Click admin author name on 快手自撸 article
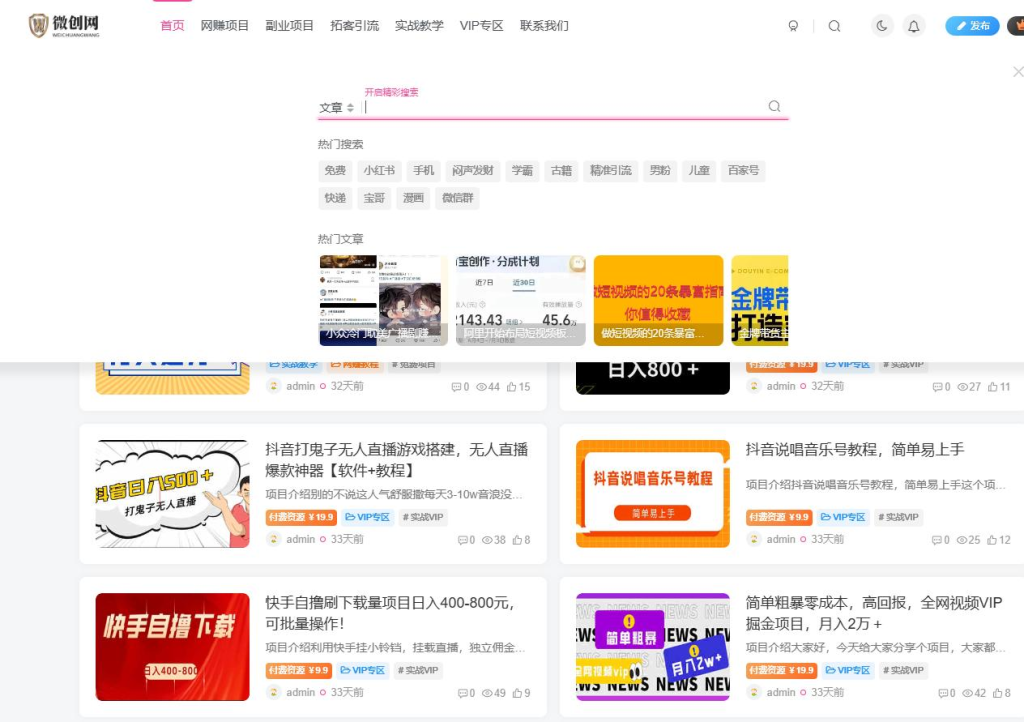This screenshot has height=722, width=1024. point(300,692)
